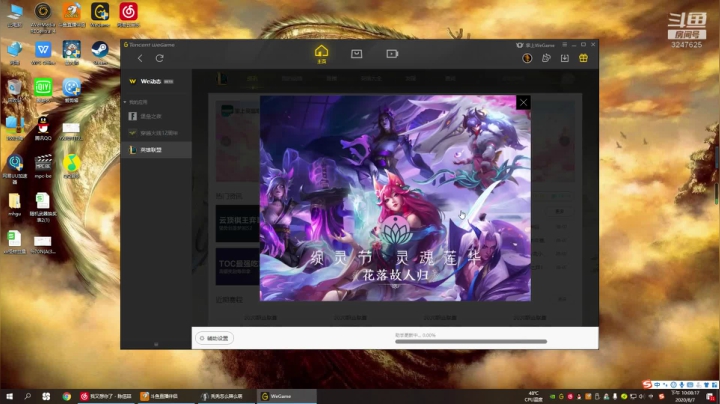Screen dimensions: 720x404
Task: Open the Douyu live companion desktop icon
Action: click(72, 15)
